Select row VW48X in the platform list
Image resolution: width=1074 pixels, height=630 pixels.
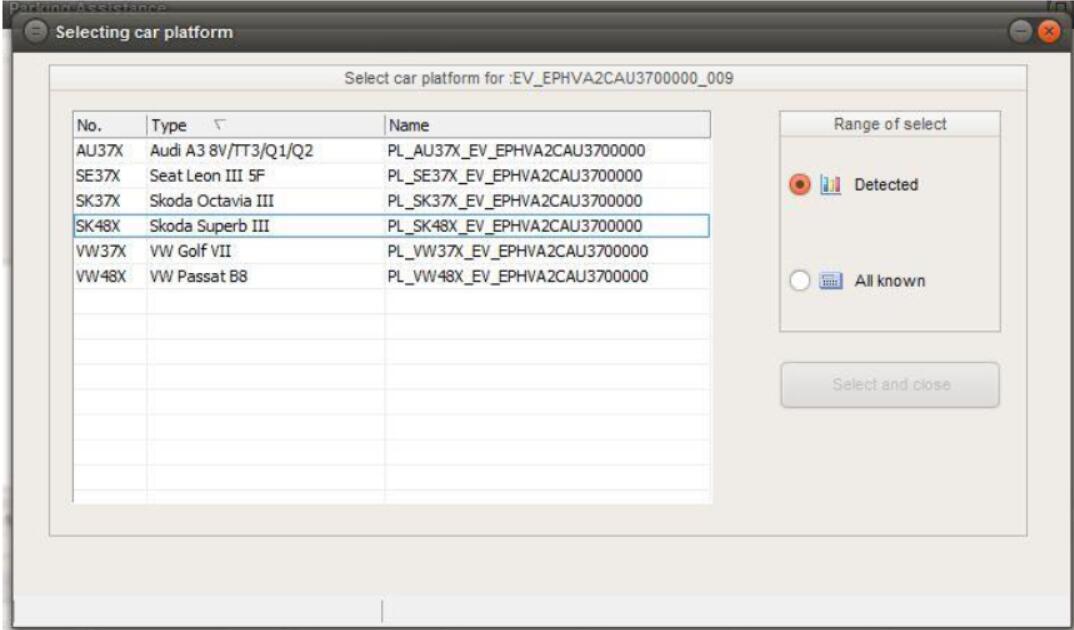click(x=391, y=277)
